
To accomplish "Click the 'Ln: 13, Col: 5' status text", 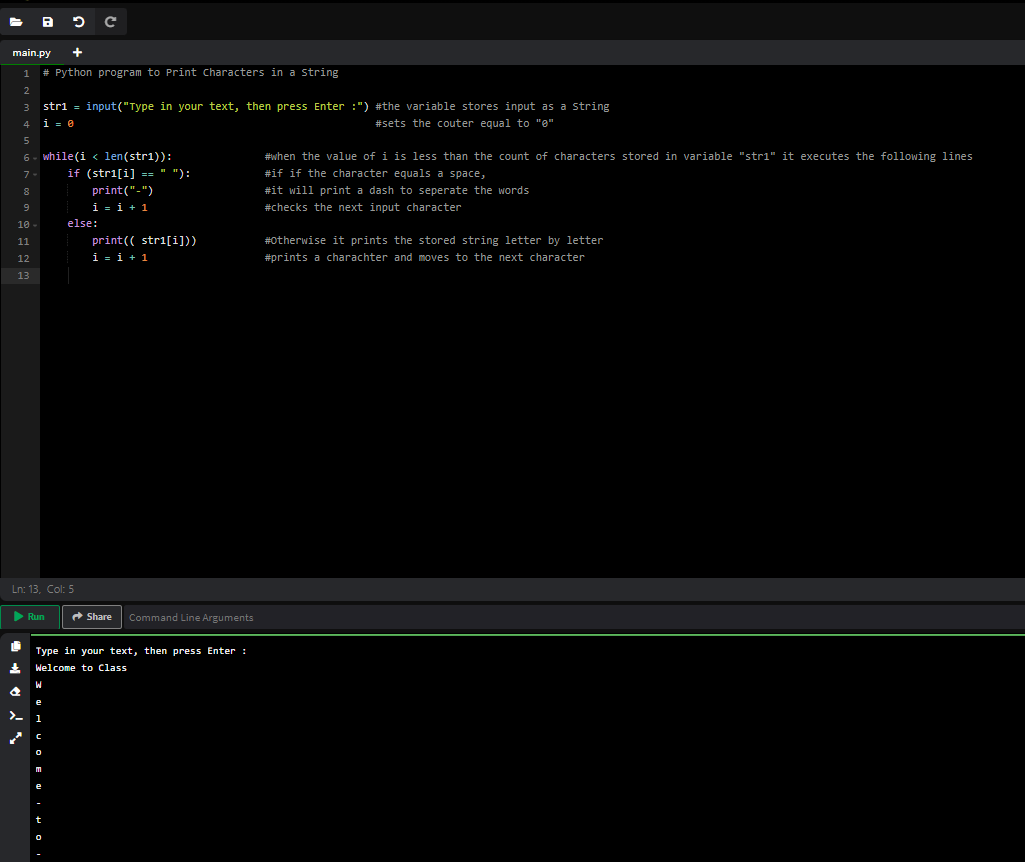I will [43, 589].
